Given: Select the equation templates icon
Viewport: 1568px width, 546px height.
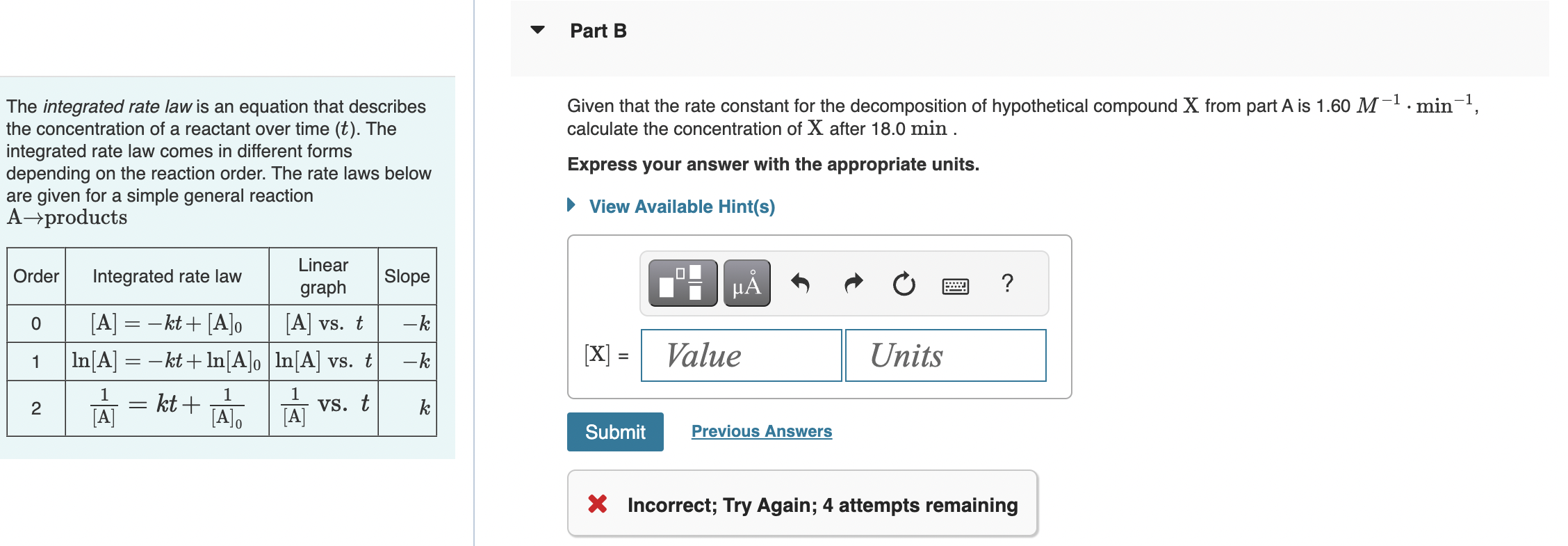Looking at the screenshot, I should 682,283.
